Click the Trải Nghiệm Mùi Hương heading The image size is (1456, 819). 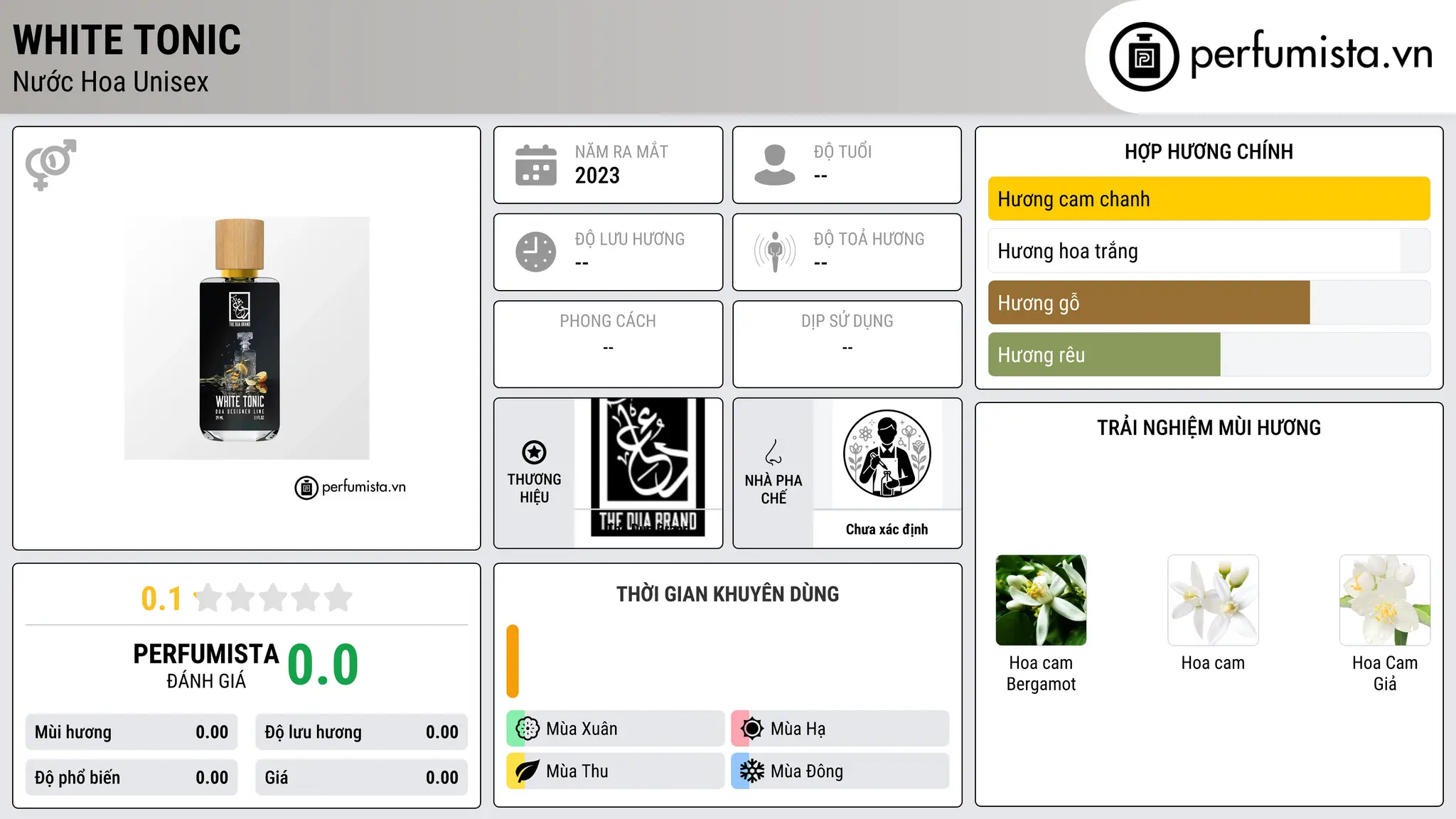(1209, 428)
